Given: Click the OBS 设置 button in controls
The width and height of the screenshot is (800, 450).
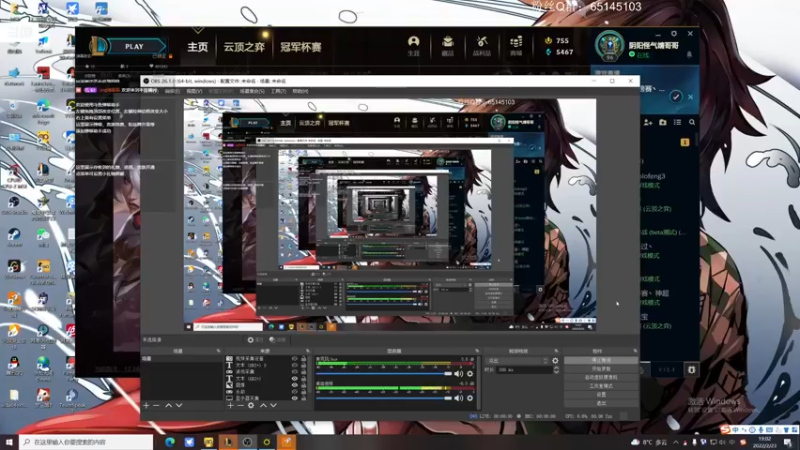Looking at the screenshot, I should point(601,394).
